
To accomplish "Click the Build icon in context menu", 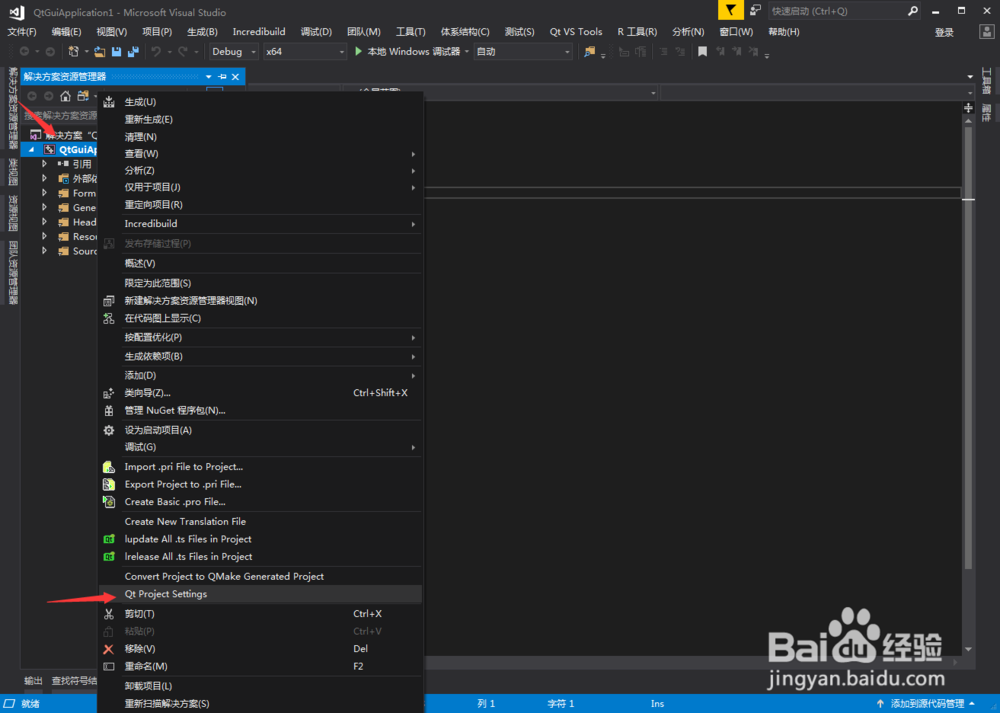I will (109, 102).
